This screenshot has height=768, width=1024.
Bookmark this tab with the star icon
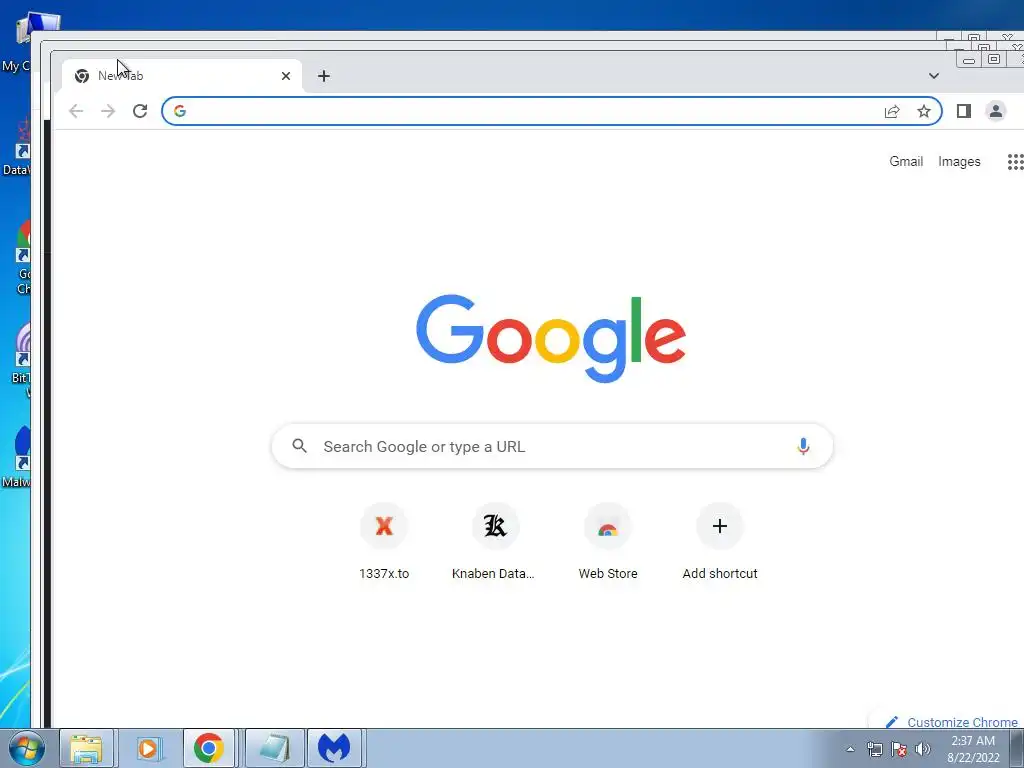(x=923, y=111)
